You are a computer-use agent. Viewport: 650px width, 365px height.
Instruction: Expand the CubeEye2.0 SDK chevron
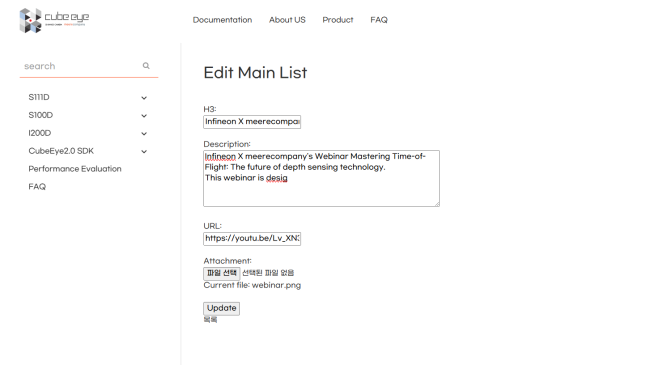point(144,151)
